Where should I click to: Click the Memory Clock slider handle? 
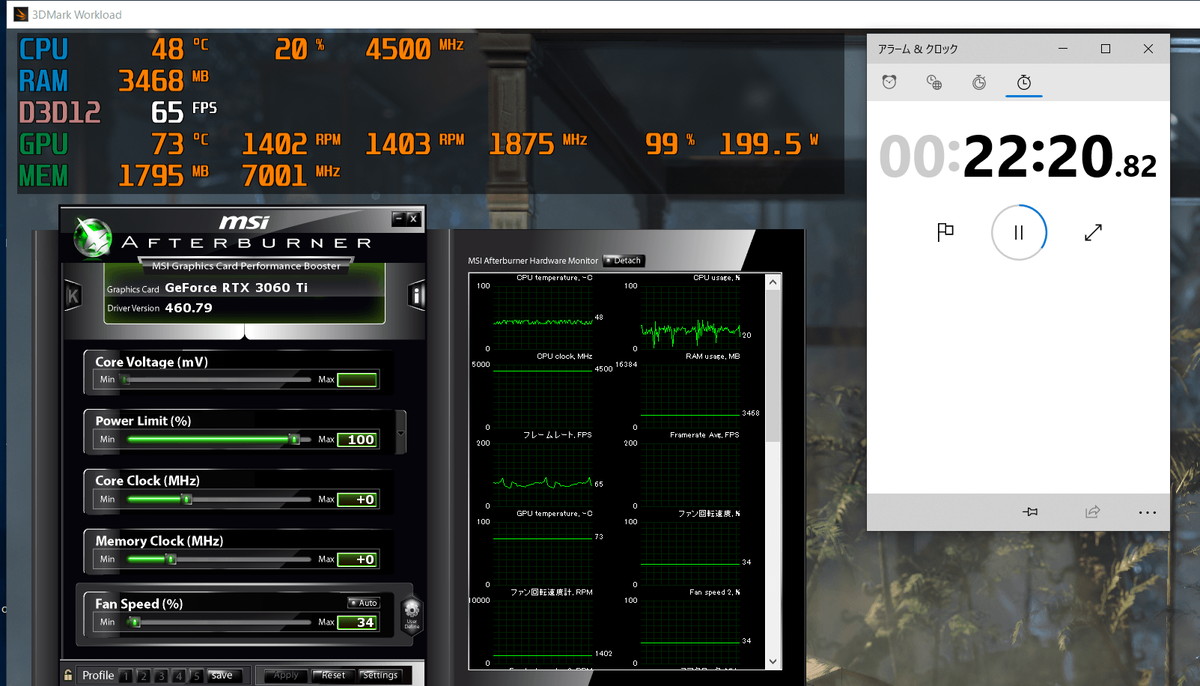pyautogui.click(x=171, y=559)
